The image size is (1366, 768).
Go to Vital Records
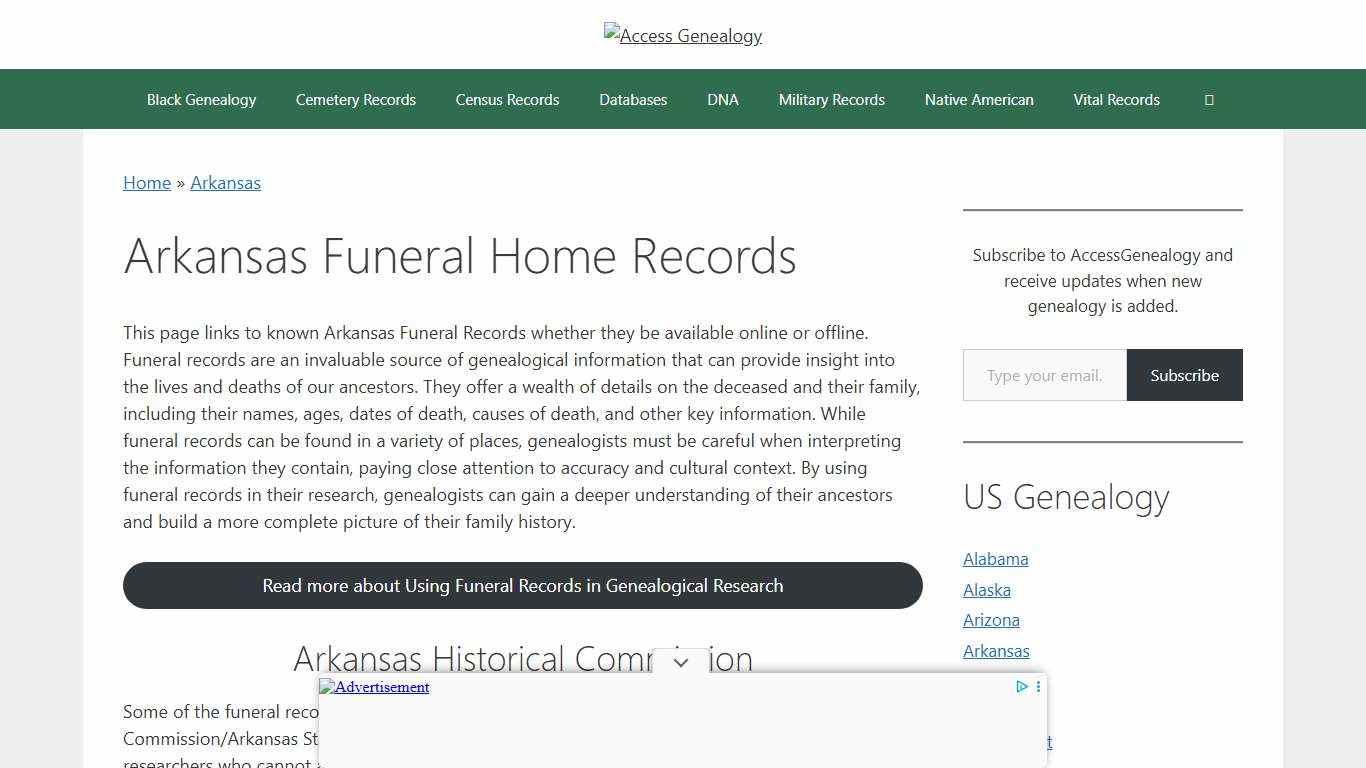(1116, 99)
